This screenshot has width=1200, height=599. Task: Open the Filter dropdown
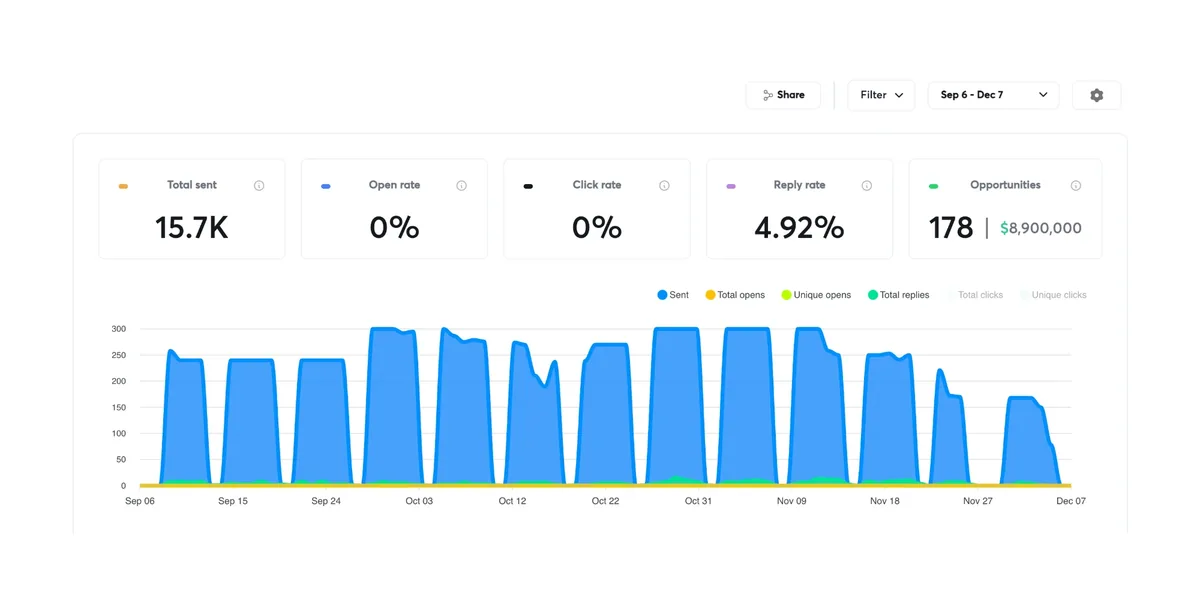click(x=881, y=95)
